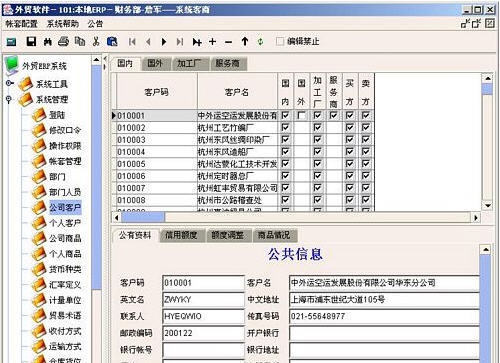Open 登陆 item in tree
Screen dimensions: 500x363
click(x=57, y=115)
